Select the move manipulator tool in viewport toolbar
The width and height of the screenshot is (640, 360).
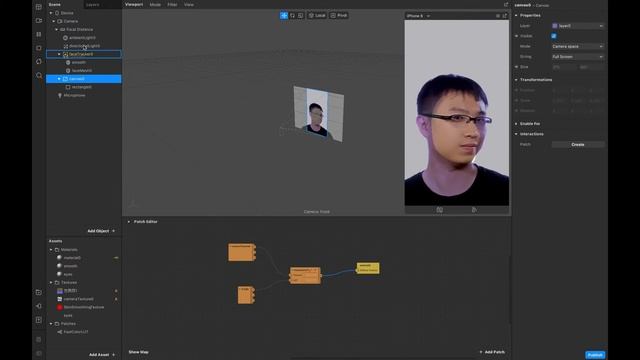pos(284,16)
